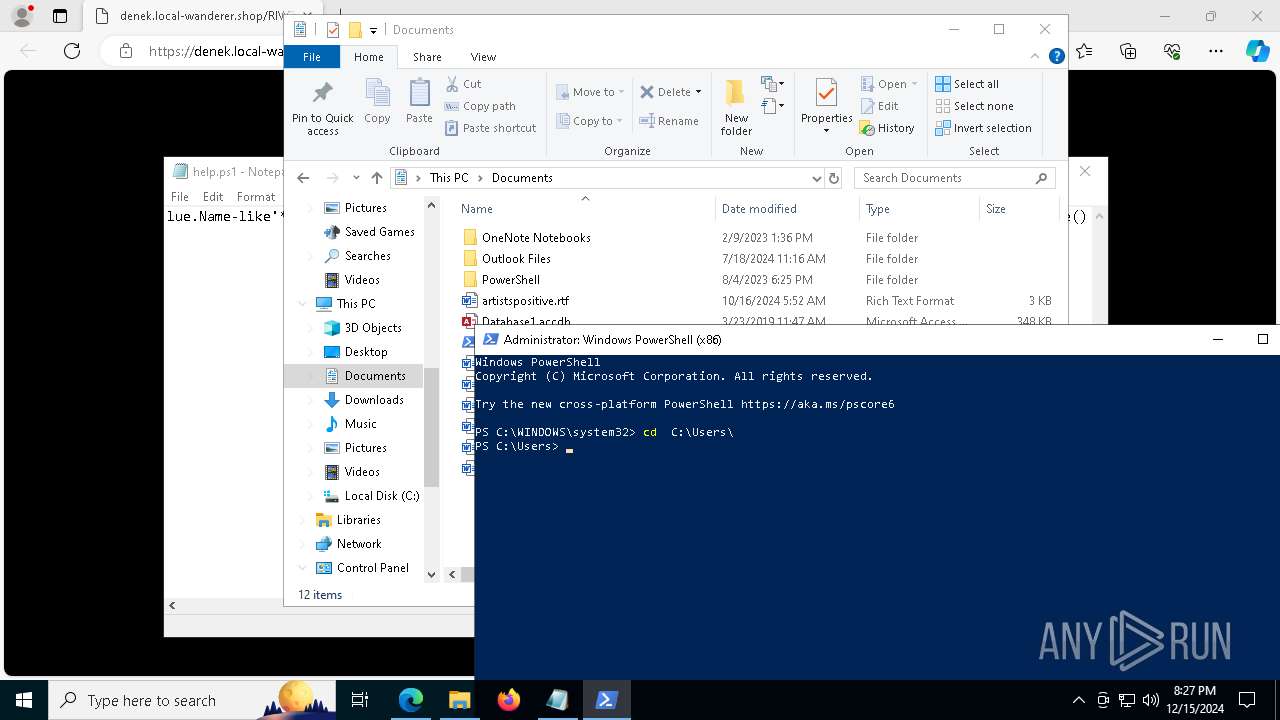Open Firefox from the taskbar
The image size is (1280, 720).
[x=508, y=700]
